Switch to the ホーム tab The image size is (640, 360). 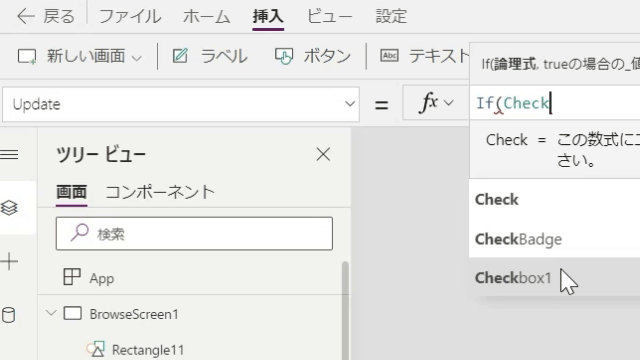[206, 17]
